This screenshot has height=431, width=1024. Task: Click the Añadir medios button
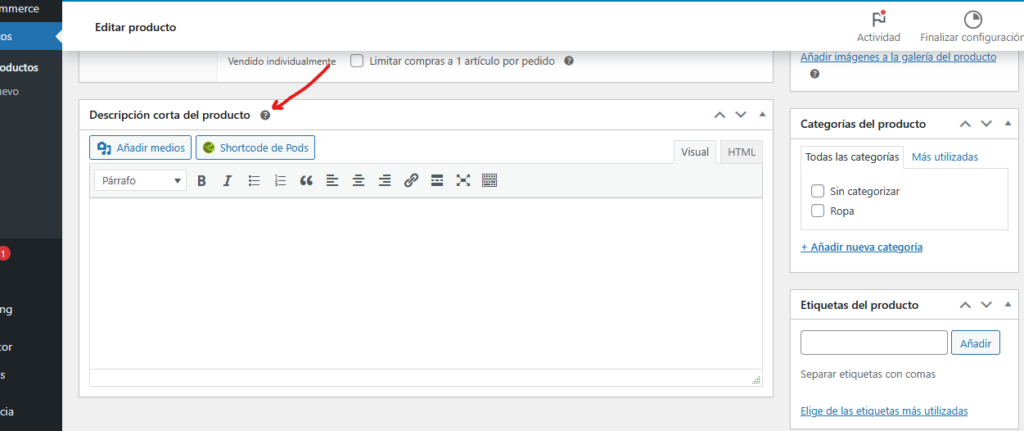tap(140, 148)
